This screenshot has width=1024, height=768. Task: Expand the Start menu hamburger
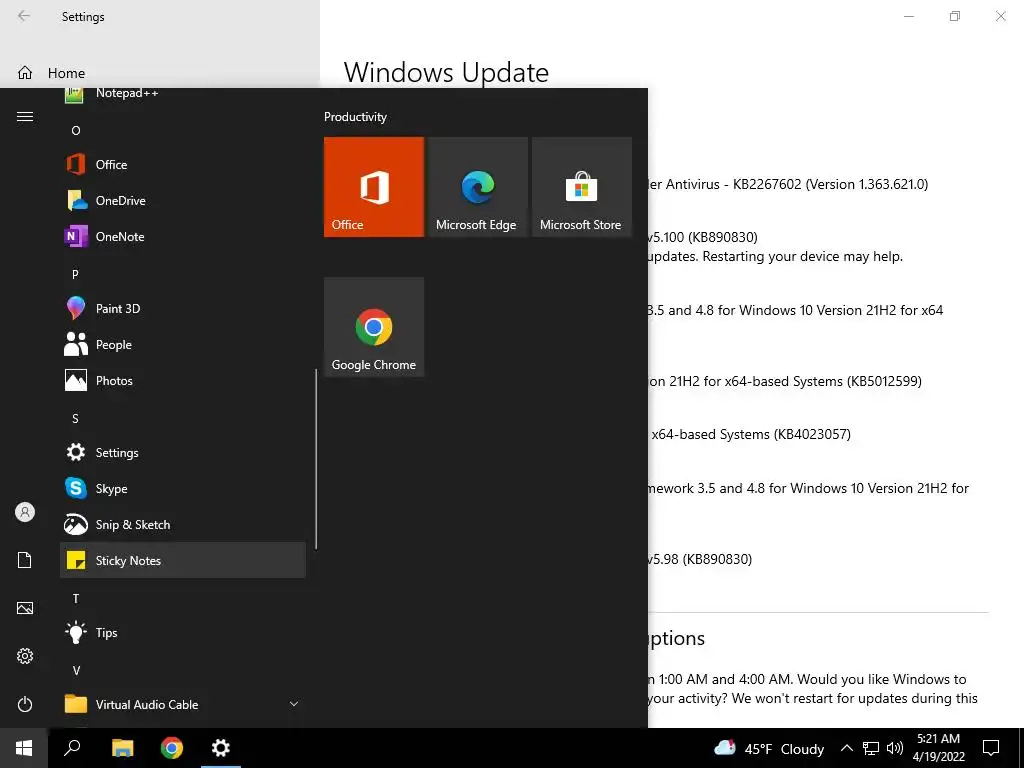click(25, 117)
